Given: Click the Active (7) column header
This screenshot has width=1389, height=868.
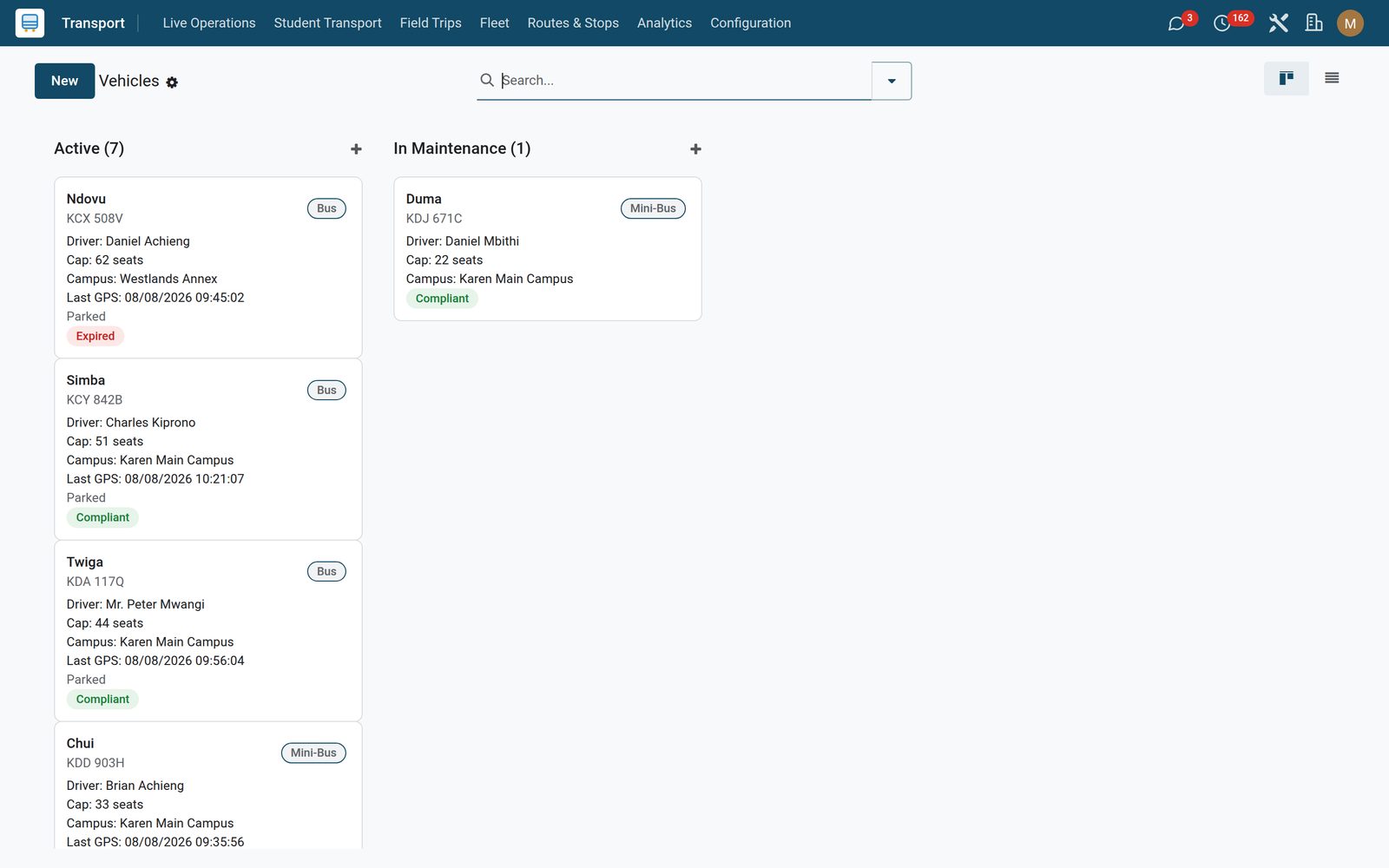Looking at the screenshot, I should (x=89, y=148).
